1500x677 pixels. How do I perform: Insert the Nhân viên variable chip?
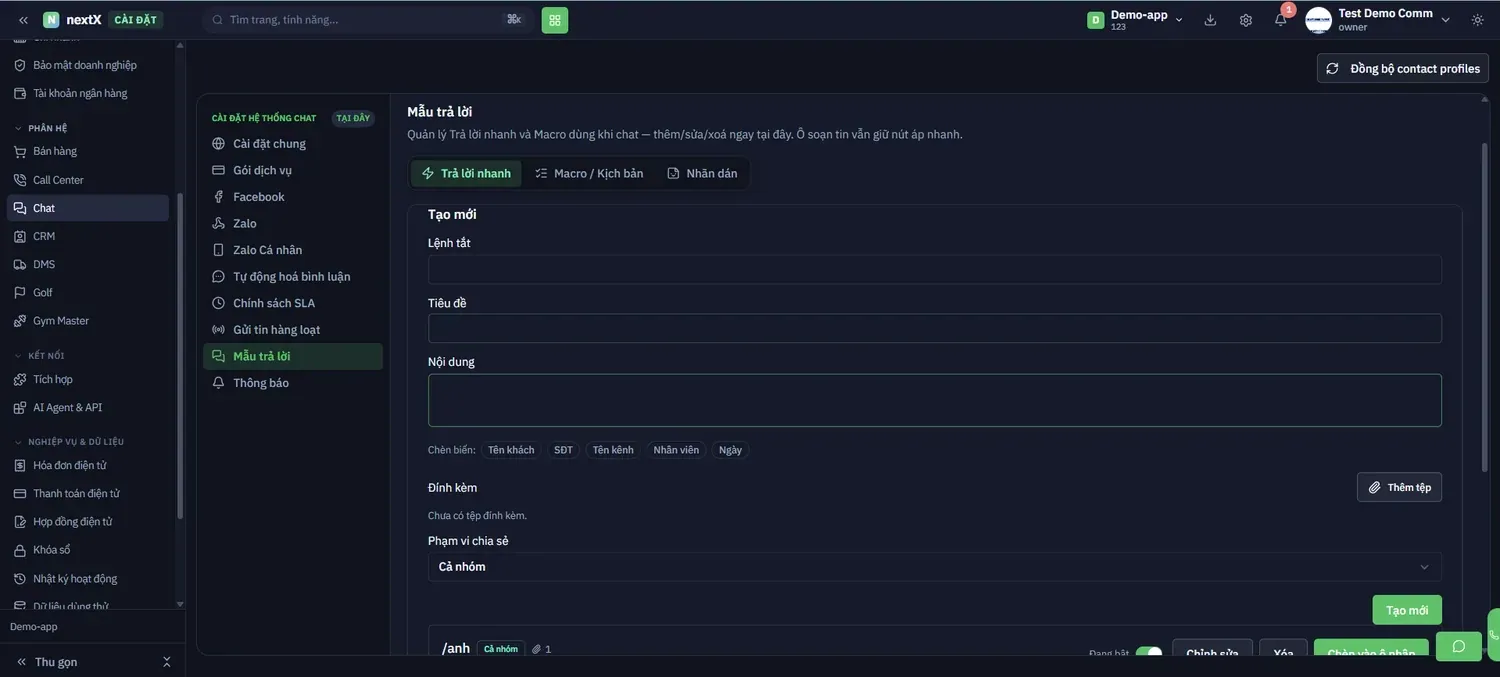click(676, 450)
